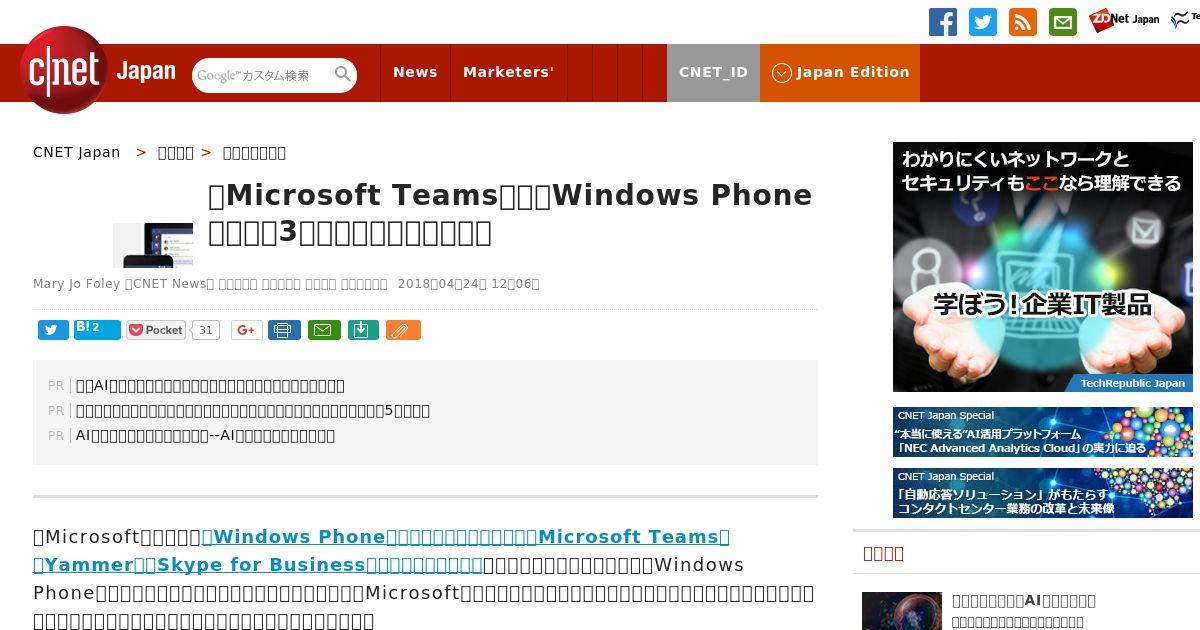1200x630 pixels.
Task: Open the TechRepublic Japan network security banner
Action: [1042, 267]
